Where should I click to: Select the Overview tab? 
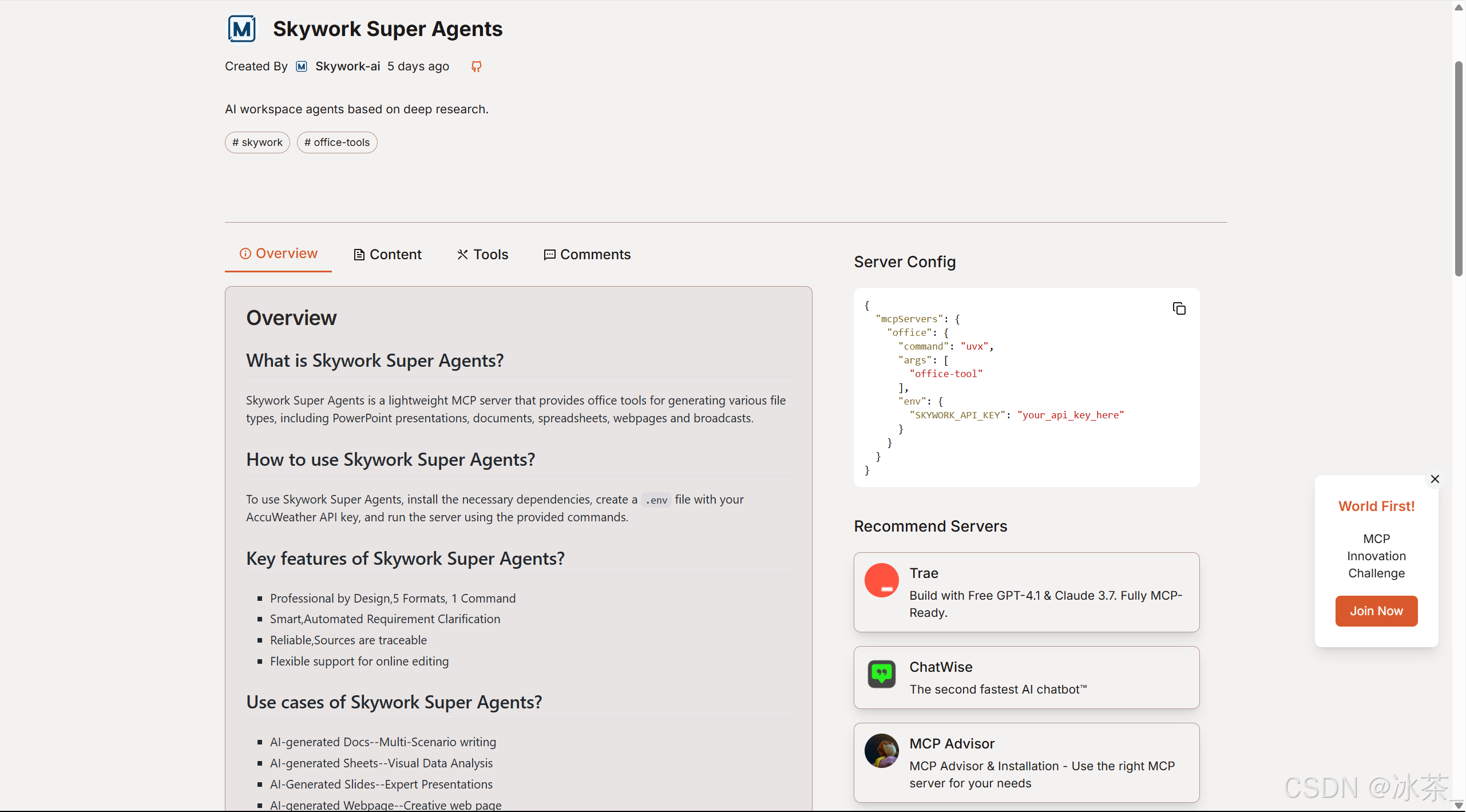(279, 253)
